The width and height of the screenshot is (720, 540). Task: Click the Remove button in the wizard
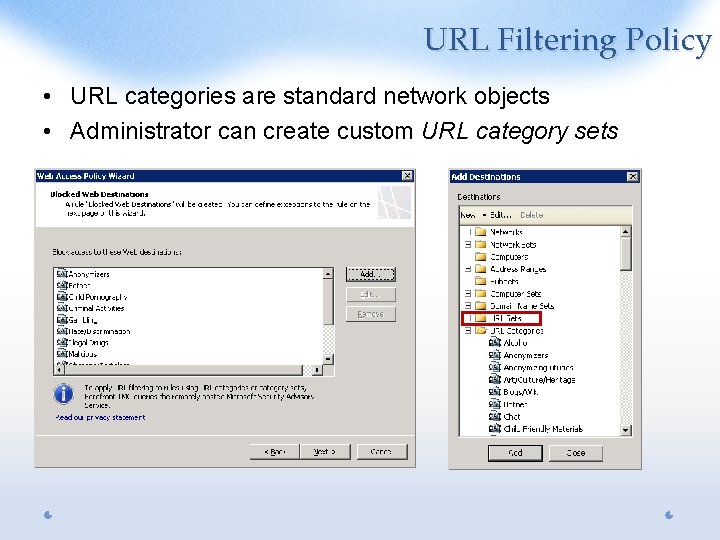(371, 314)
